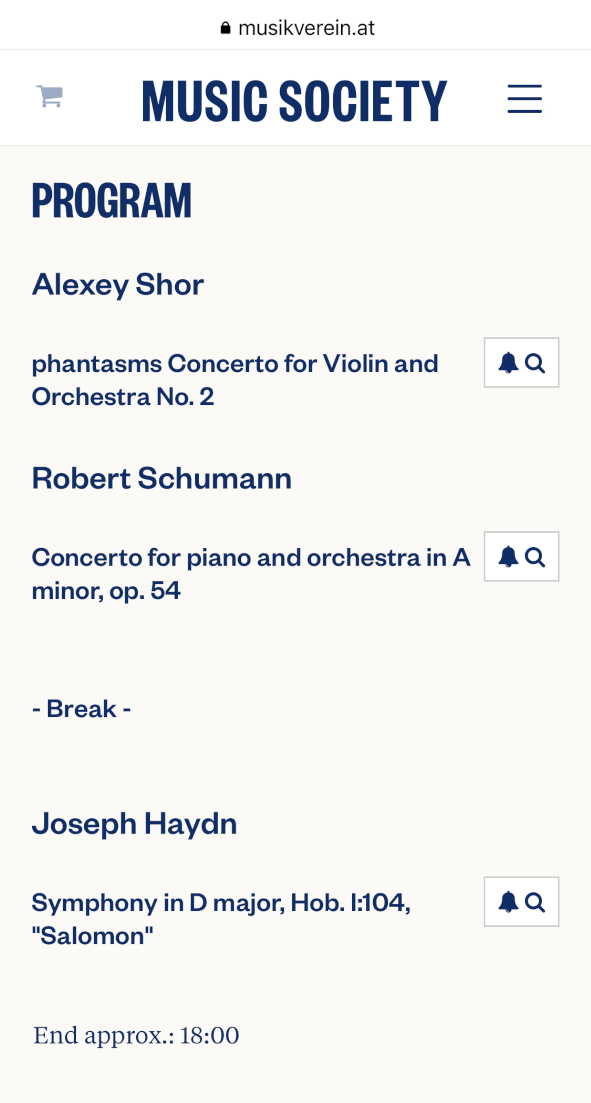Tap the musikverein.at address bar

coord(296,28)
